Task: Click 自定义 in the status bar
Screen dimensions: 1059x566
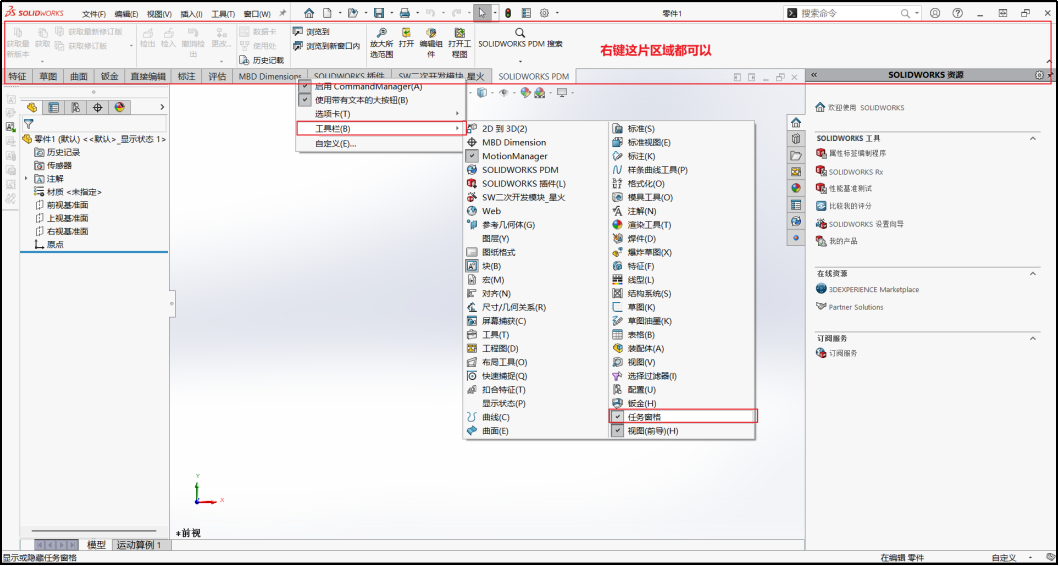Action: click(x=1004, y=558)
